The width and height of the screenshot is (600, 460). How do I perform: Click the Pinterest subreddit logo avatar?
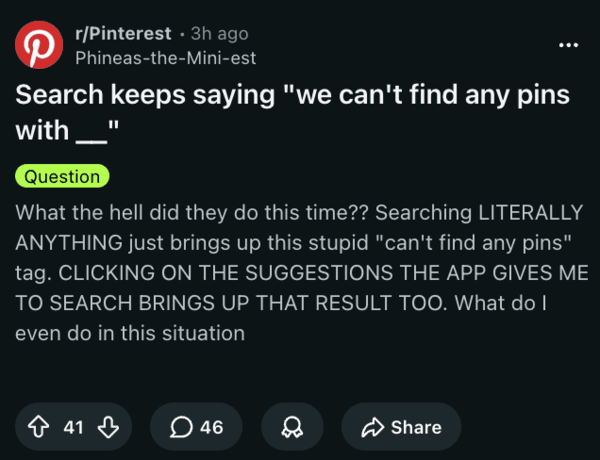(39, 46)
